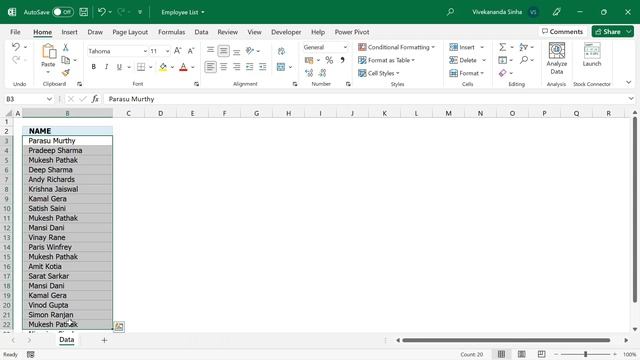Apply Bold formatting

93,67
